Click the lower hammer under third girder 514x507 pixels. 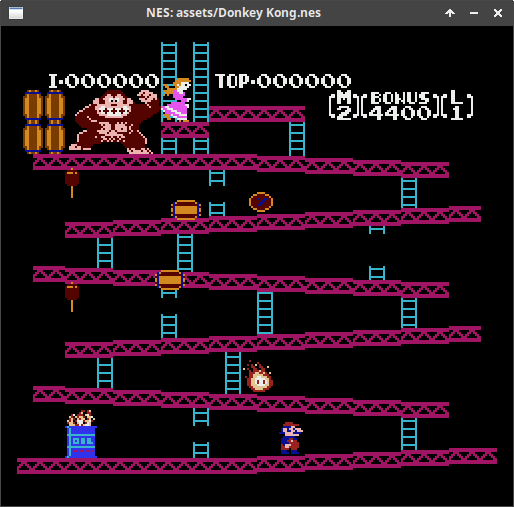pyautogui.click(x=72, y=297)
